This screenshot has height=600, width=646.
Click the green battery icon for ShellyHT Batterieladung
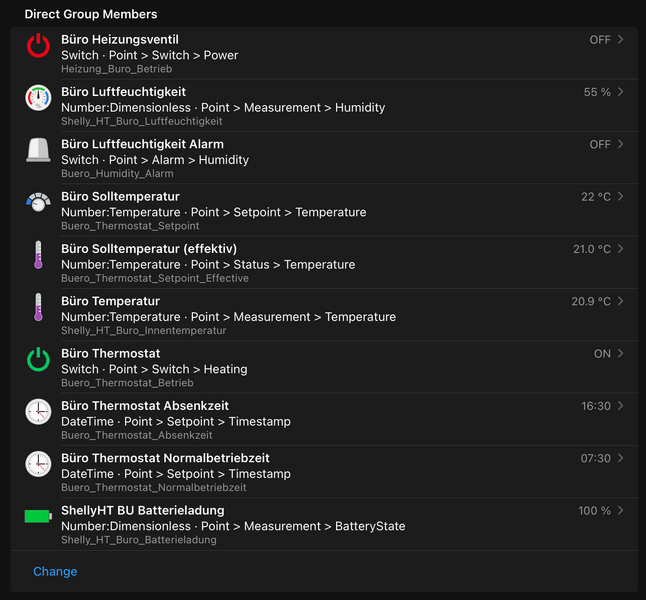(38, 516)
